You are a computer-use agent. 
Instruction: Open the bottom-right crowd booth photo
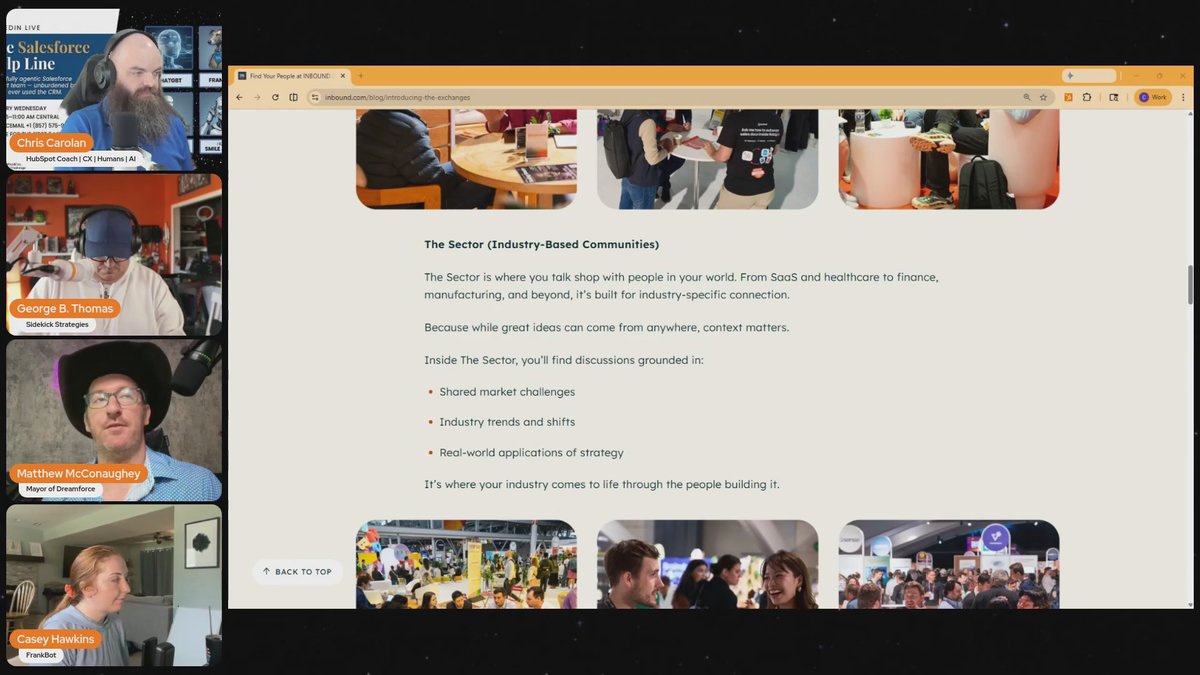948,564
